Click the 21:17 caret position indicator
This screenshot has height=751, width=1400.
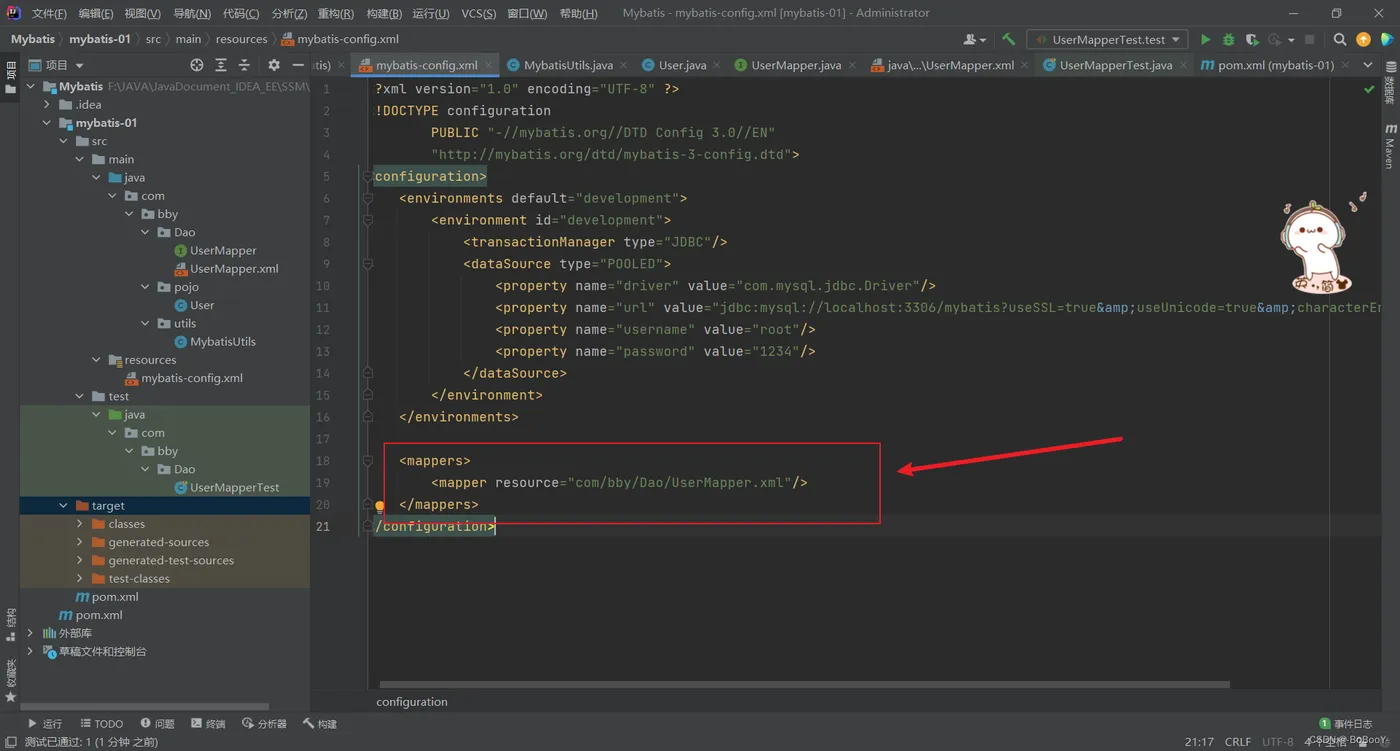coord(1199,742)
